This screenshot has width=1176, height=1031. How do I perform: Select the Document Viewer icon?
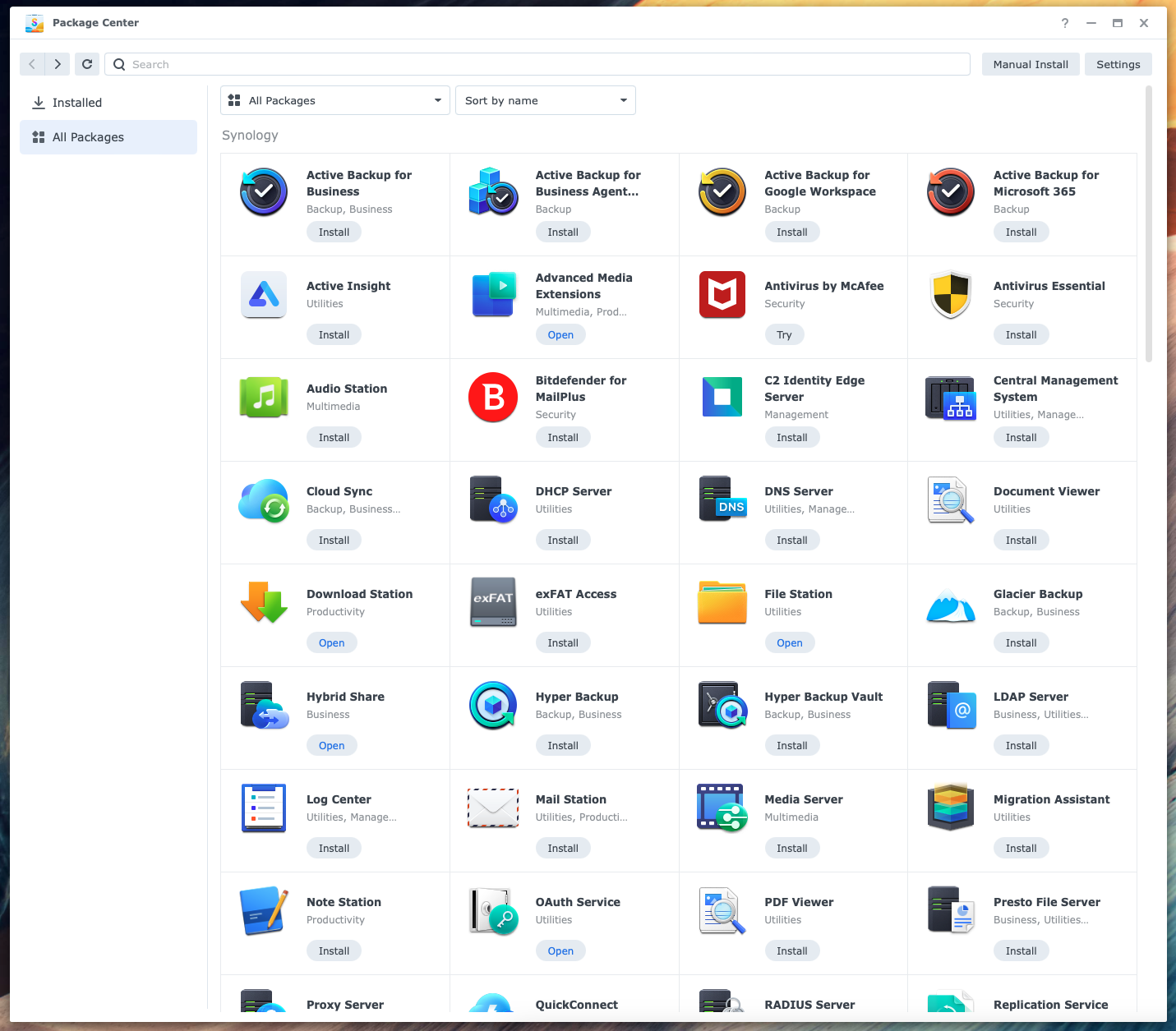pyautogui.click(x=951, y=499)
